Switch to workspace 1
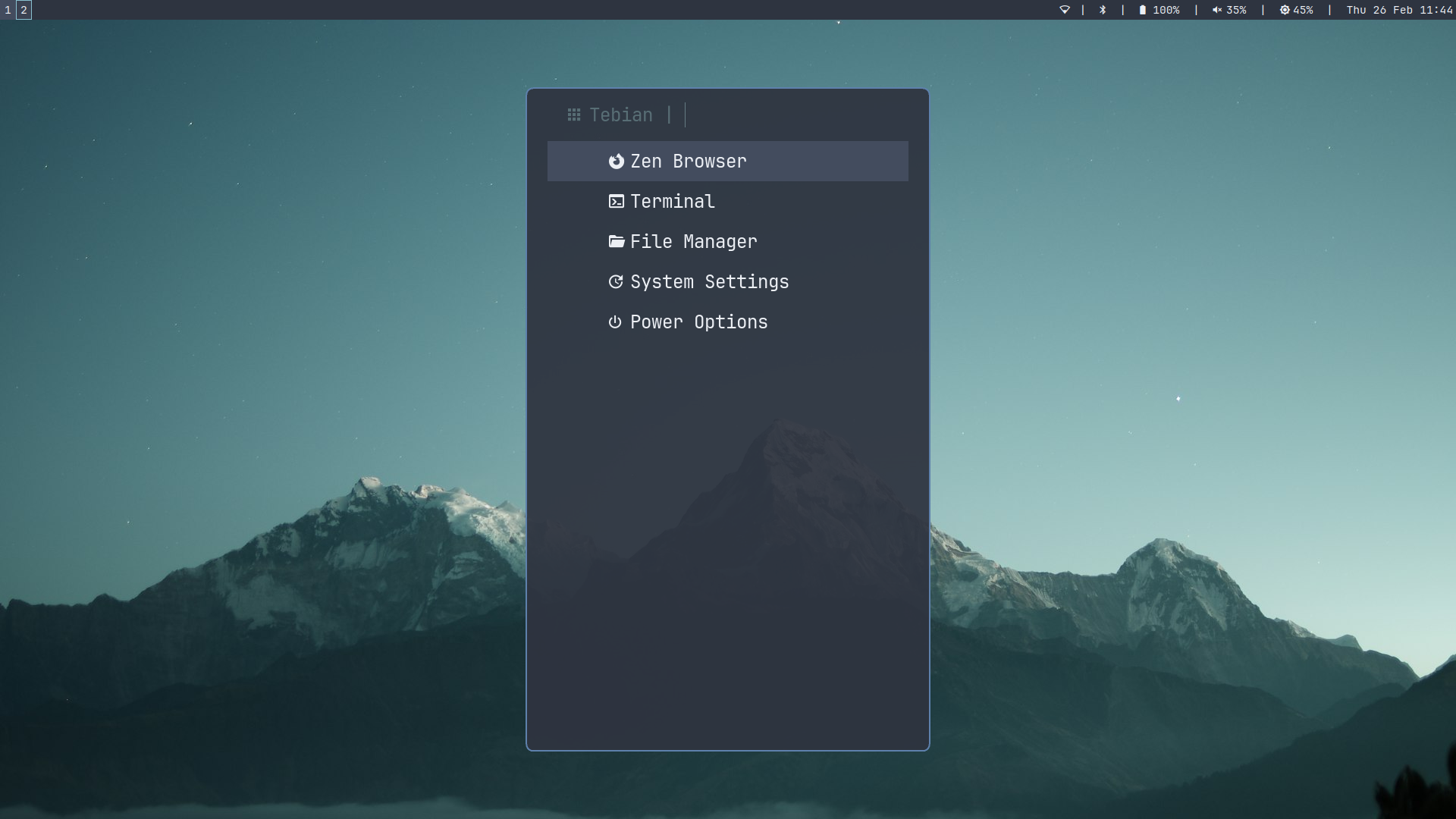 coord(7,11)
